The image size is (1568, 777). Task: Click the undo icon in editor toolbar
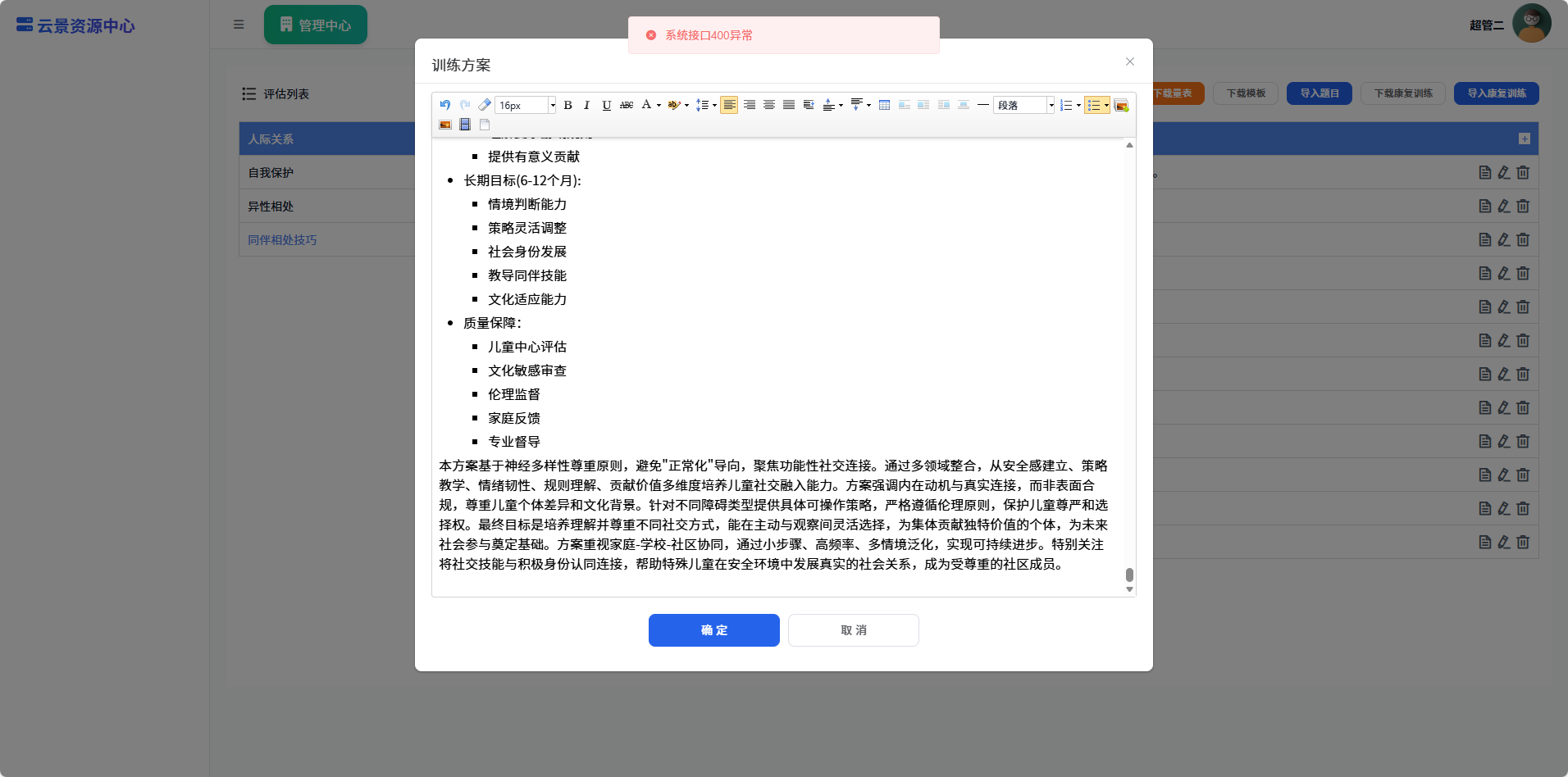(444, 105)
